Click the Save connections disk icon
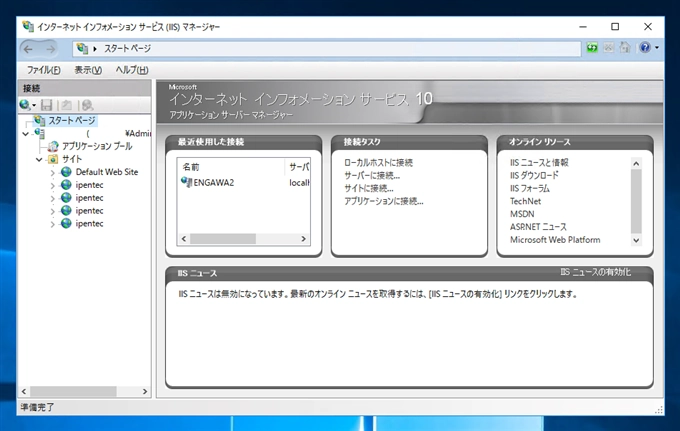 [x=46, y=105]
